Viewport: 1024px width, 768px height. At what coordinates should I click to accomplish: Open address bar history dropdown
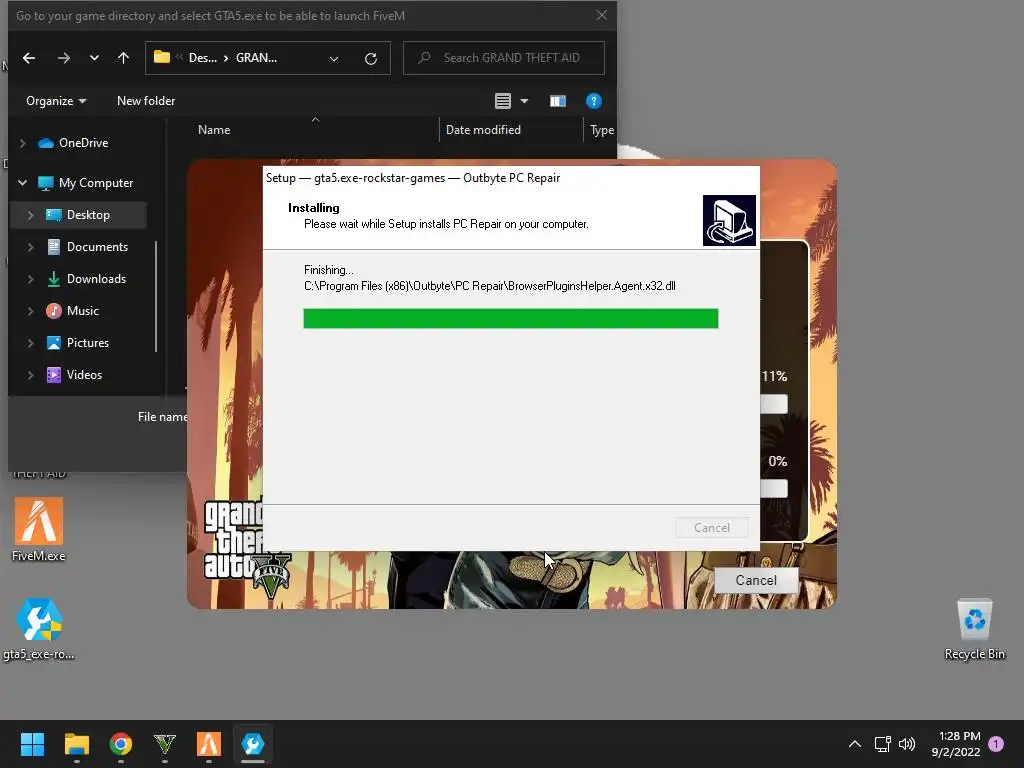click(x=334, y=59)
